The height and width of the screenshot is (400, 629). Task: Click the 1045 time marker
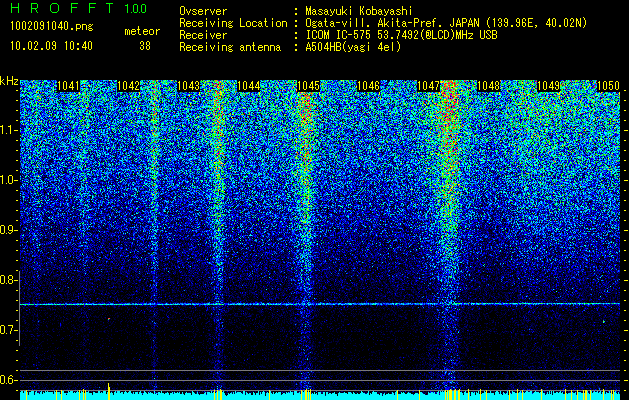coord(308,86)
